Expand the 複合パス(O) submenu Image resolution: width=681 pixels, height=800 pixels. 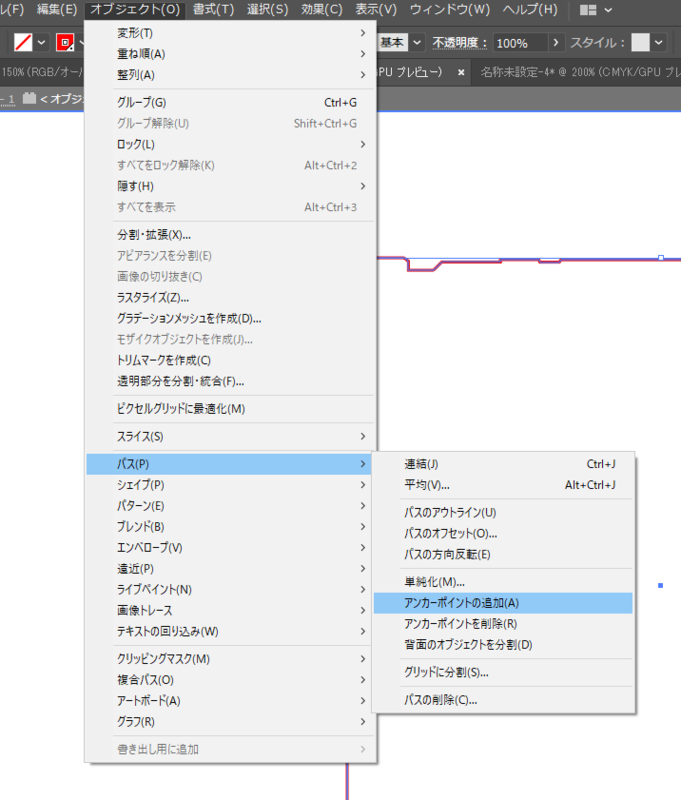click(231, 680)
